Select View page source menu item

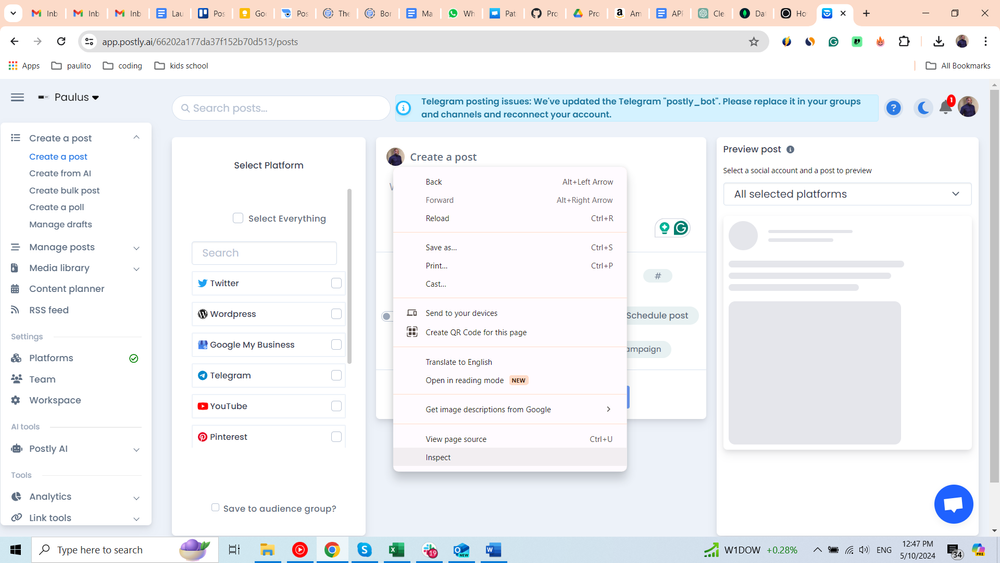510,439
